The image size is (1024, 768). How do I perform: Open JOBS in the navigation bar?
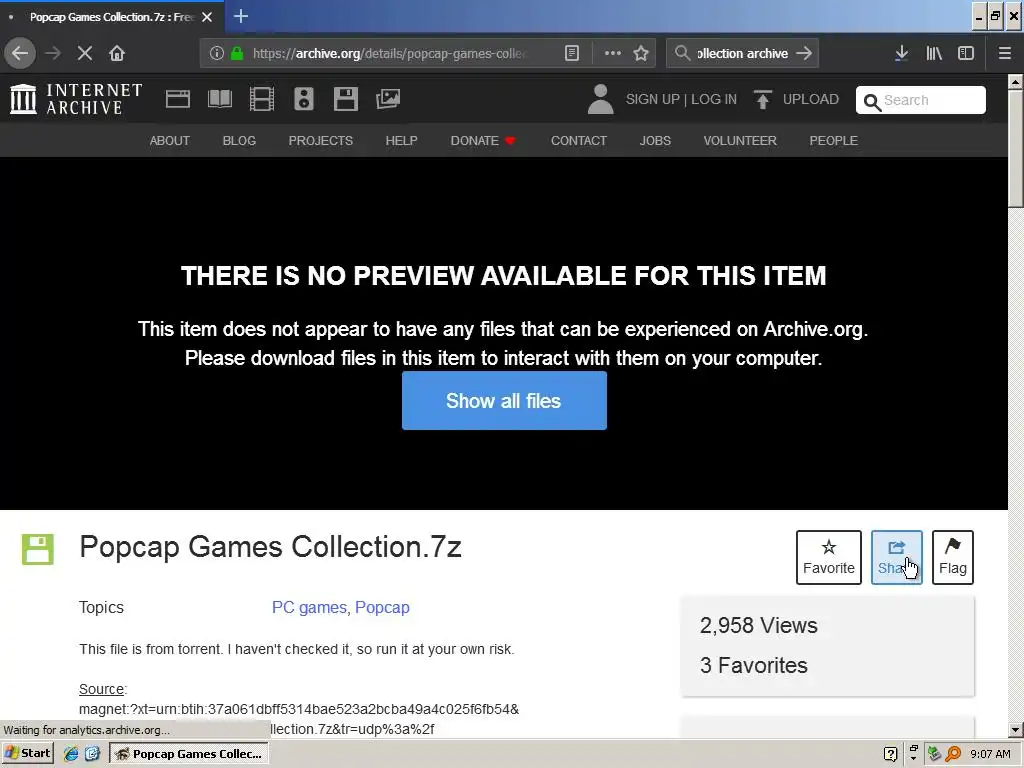click(655, 140)
